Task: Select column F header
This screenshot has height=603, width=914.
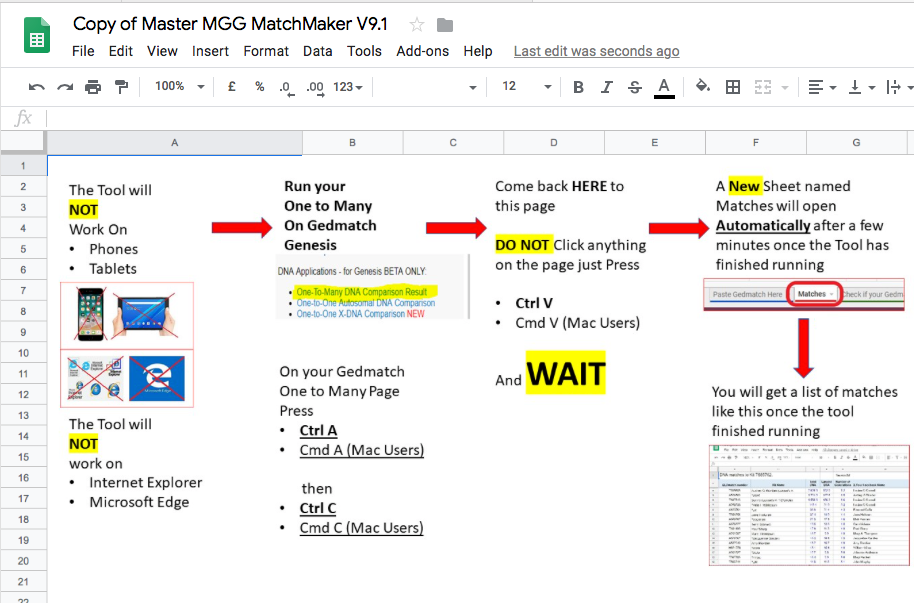Action: pyautogui.click(x=755, y=142)
